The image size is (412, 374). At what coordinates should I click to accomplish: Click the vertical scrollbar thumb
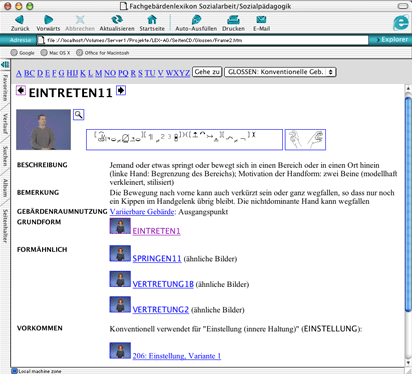(x=408, y=204)
